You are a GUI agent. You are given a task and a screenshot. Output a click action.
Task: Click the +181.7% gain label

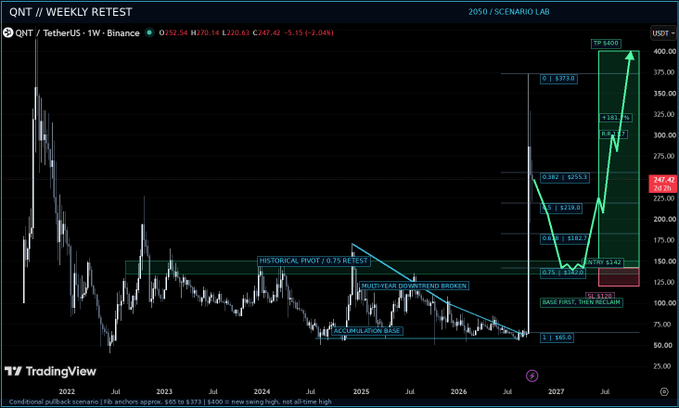pos(616,117)
